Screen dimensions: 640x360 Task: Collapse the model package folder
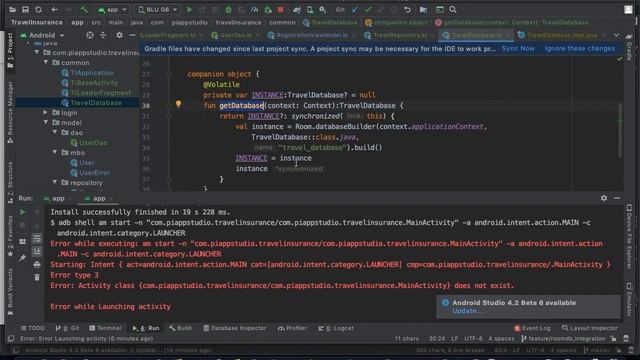click(45, 122)
